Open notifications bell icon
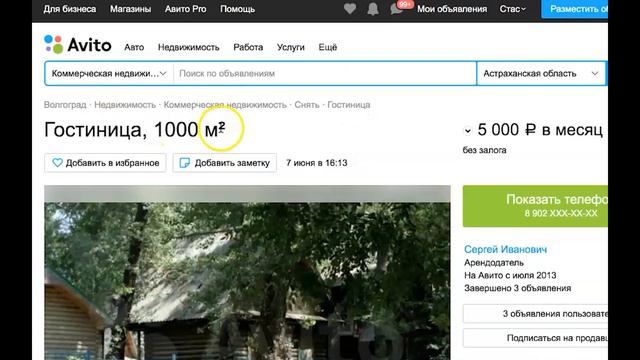Image resolution: width=640 pixels, height=360 pixels. (x=373, y=9)
